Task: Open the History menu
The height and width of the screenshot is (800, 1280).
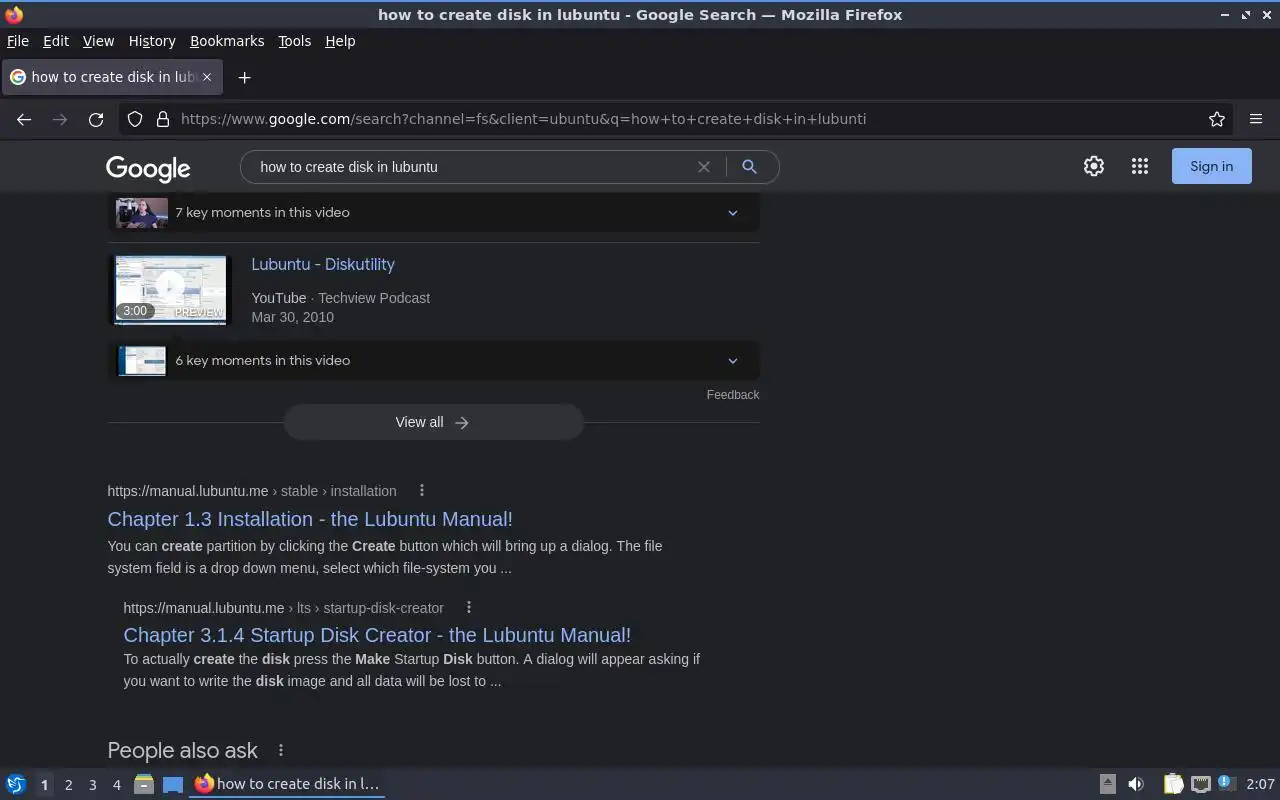Action: tap(152, 41)
